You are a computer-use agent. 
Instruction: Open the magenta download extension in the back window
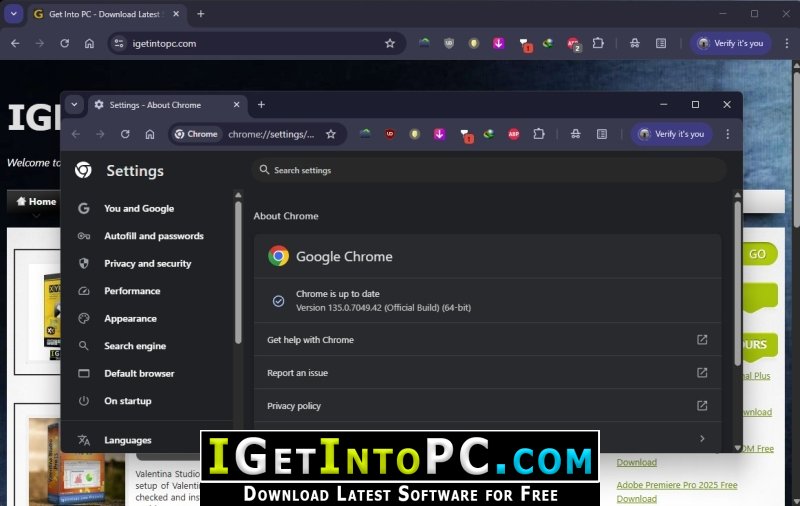point(498,43)
